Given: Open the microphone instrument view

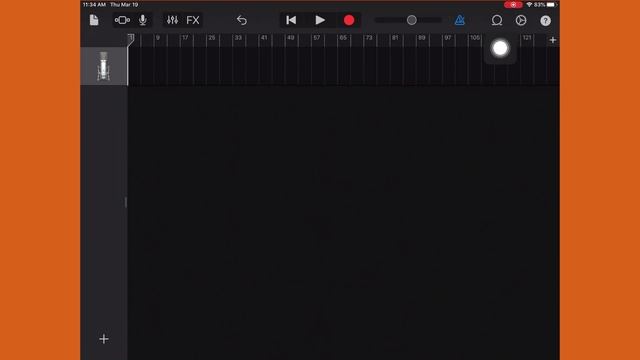Looking at the screenshot, I should coord(143,20).
